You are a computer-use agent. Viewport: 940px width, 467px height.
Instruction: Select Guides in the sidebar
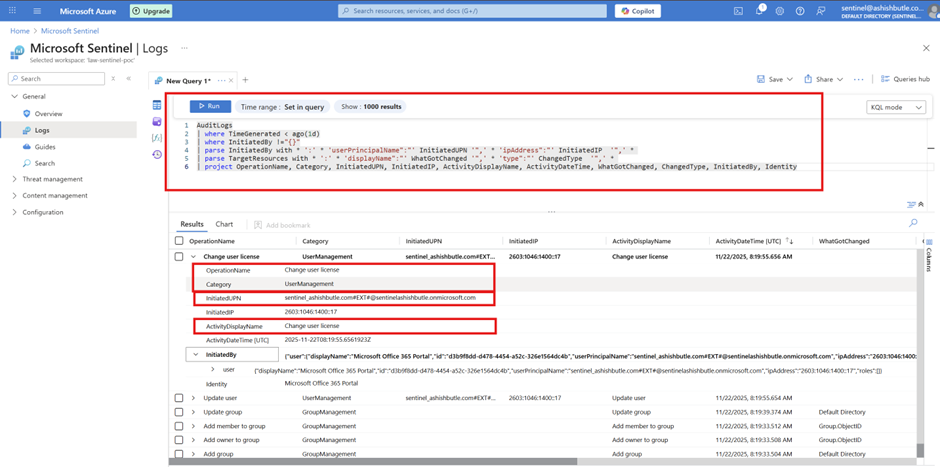pos(45,147)
